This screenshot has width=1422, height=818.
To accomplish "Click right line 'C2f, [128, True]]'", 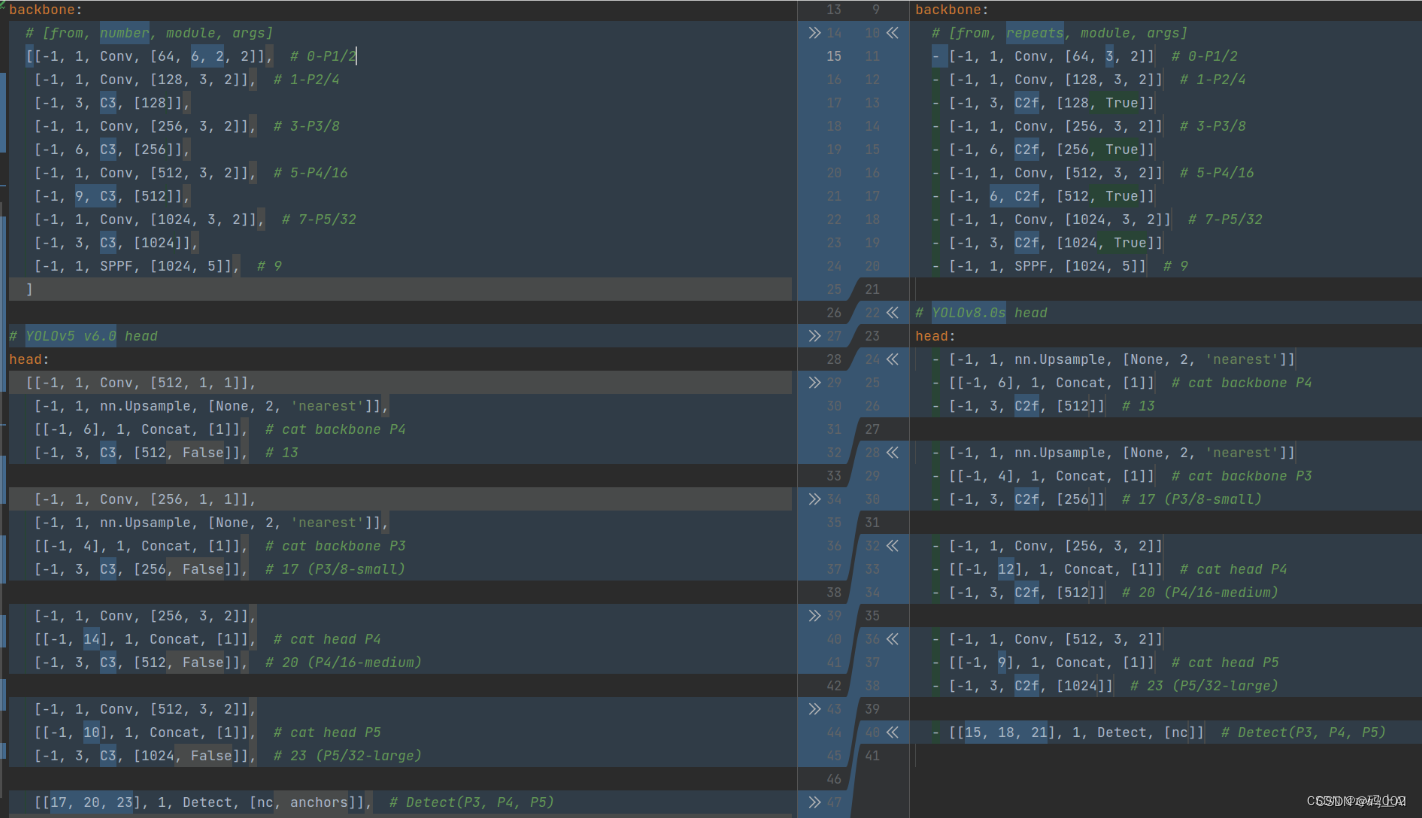I will (1043, 103).
